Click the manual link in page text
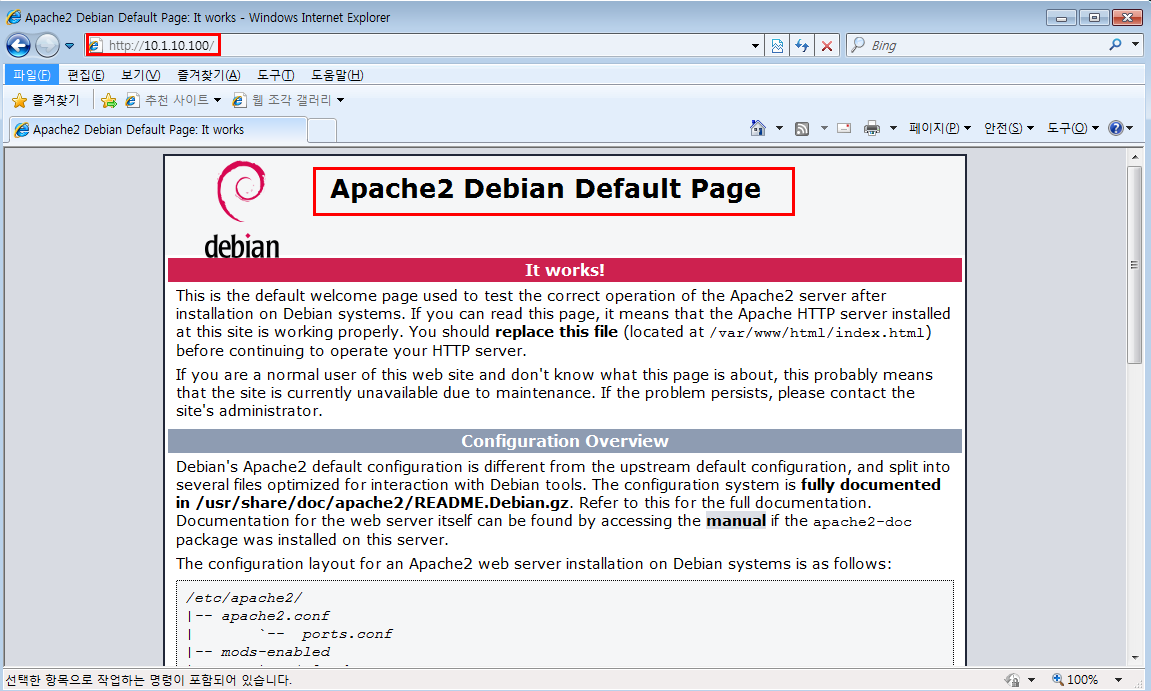 click(x=736, y=521)
